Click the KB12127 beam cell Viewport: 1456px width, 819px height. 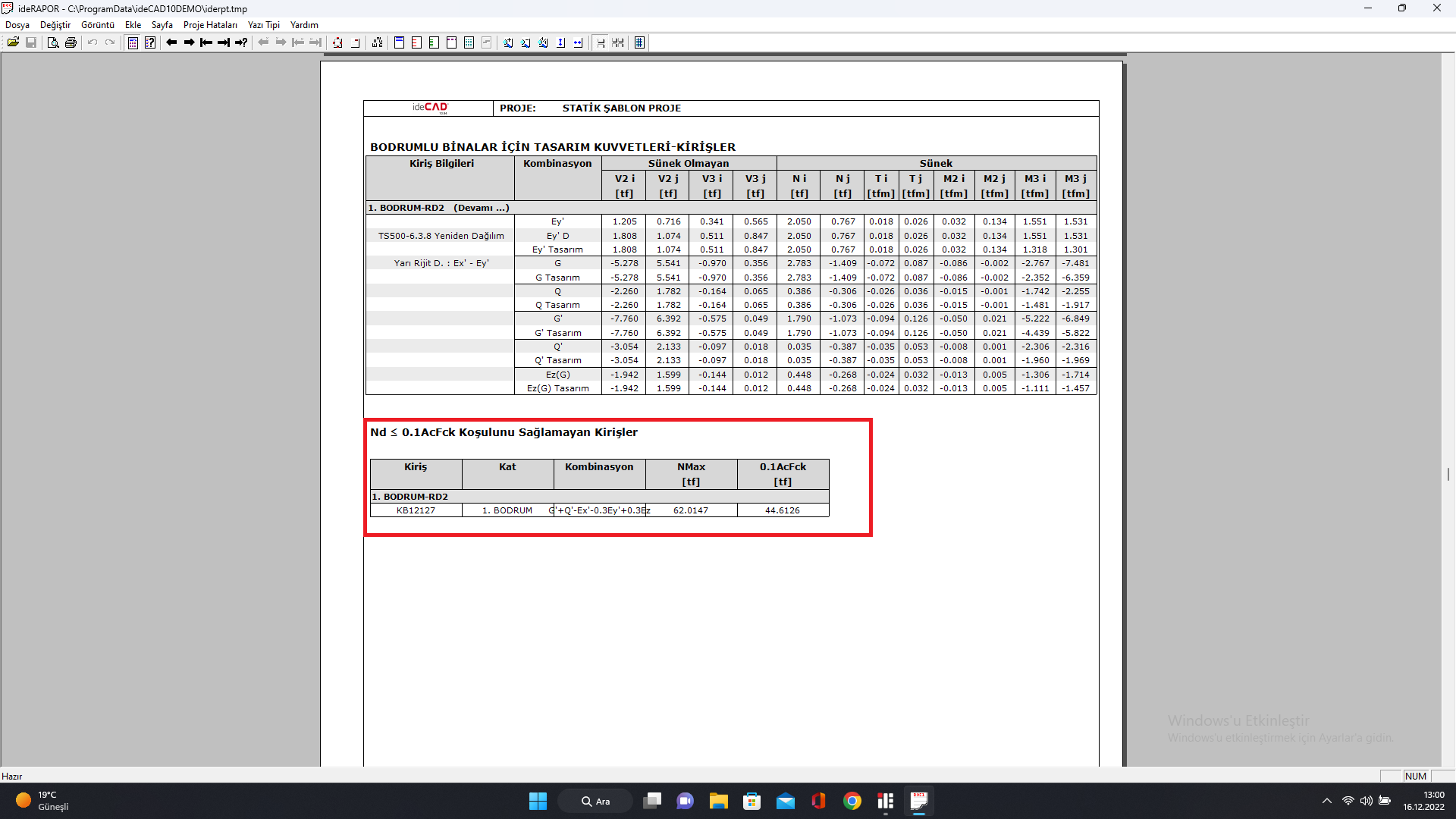416,510
